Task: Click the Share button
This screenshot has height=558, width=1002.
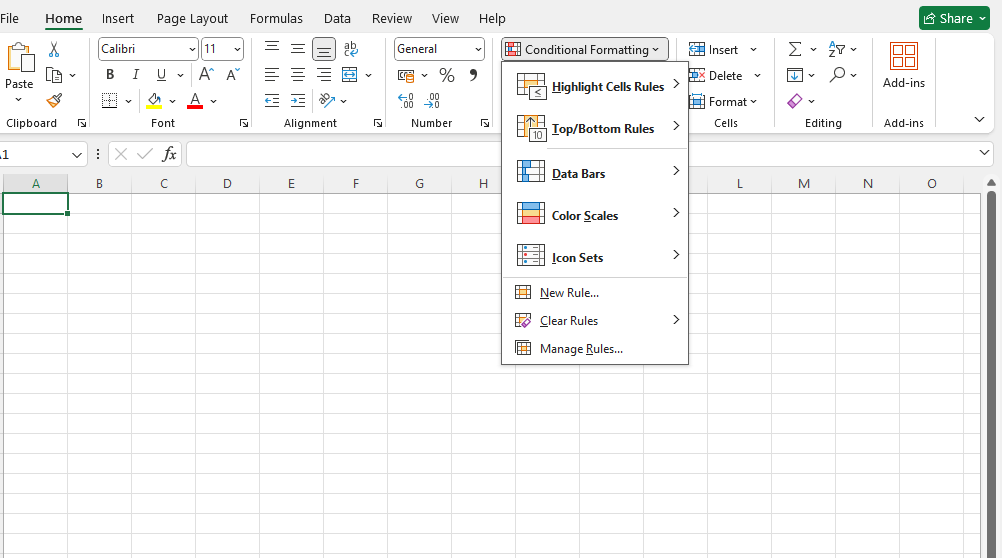Action: click(x=953, y=18)
